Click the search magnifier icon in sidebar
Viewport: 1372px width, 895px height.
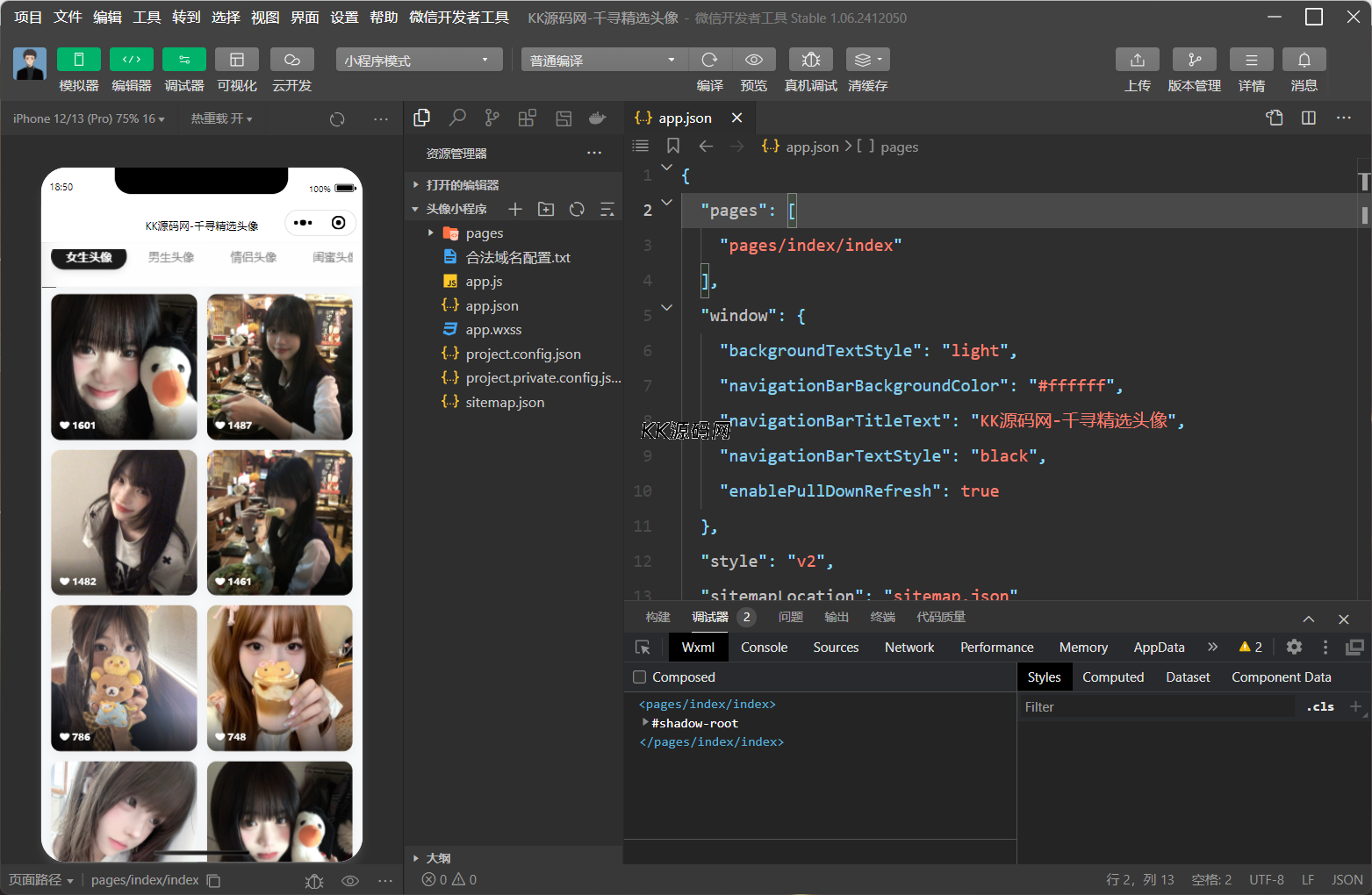point(457,118)
